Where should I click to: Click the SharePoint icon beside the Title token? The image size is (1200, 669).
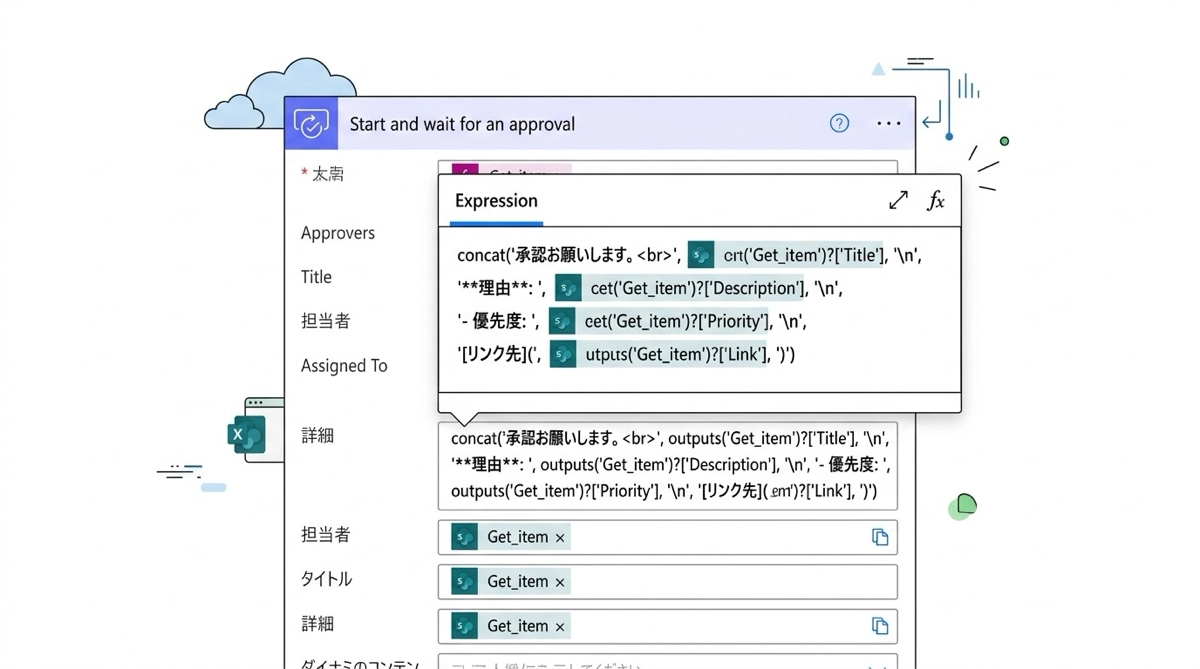point(701,256)
